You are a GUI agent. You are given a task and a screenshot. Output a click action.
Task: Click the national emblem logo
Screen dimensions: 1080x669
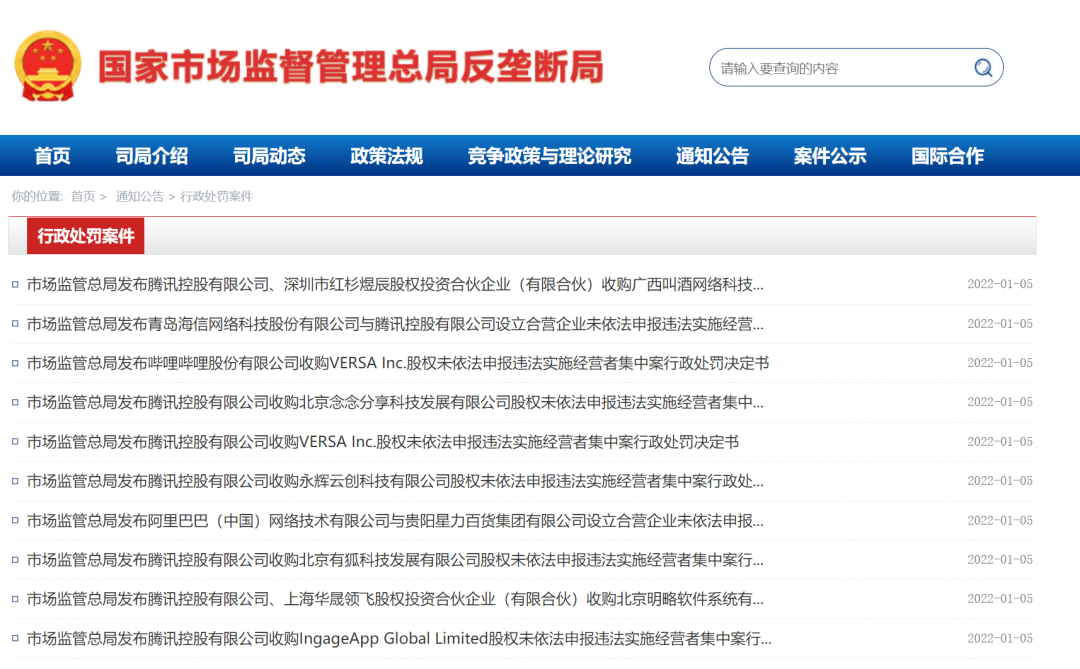click(x=48, y=66)
